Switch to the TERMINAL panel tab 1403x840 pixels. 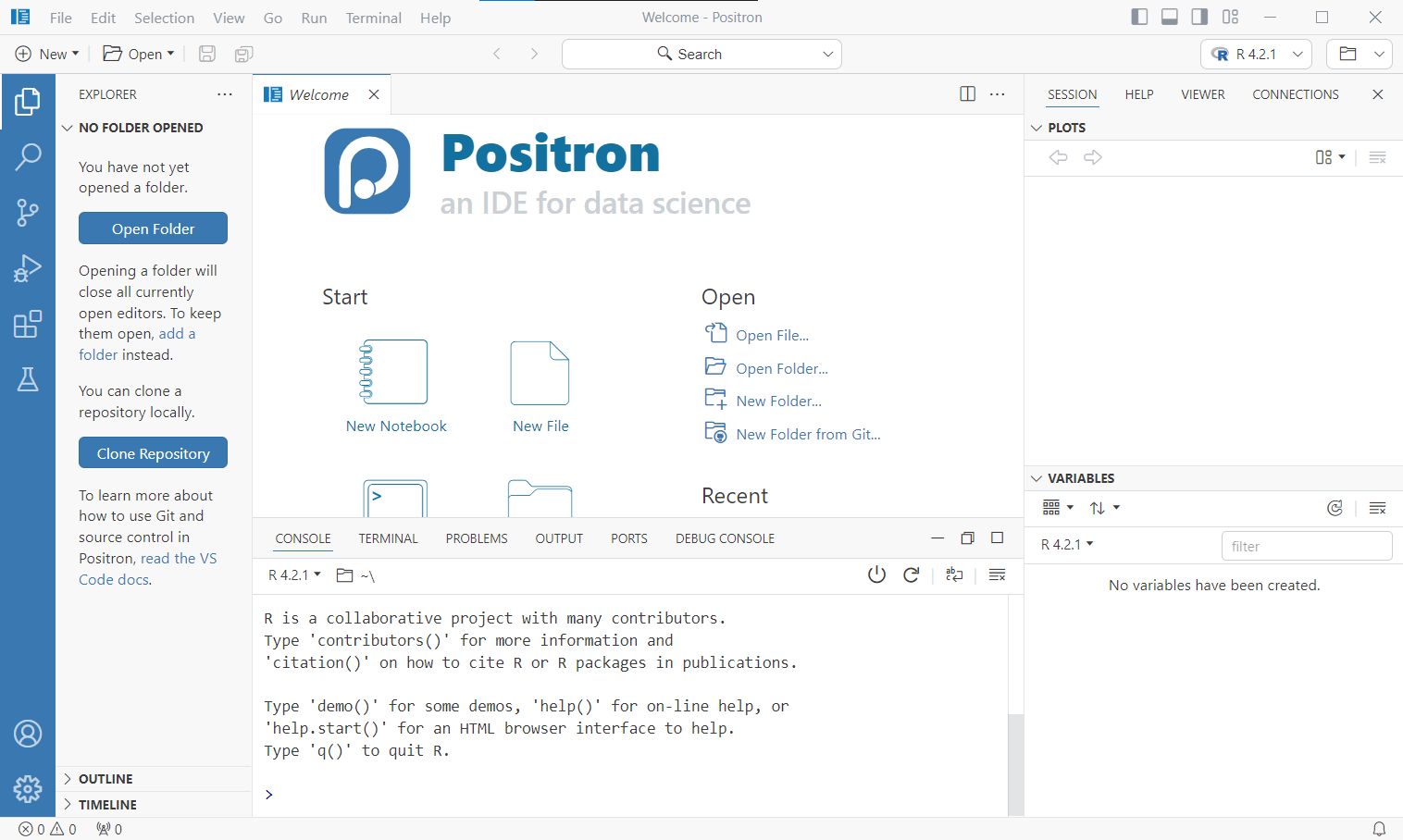388,538
